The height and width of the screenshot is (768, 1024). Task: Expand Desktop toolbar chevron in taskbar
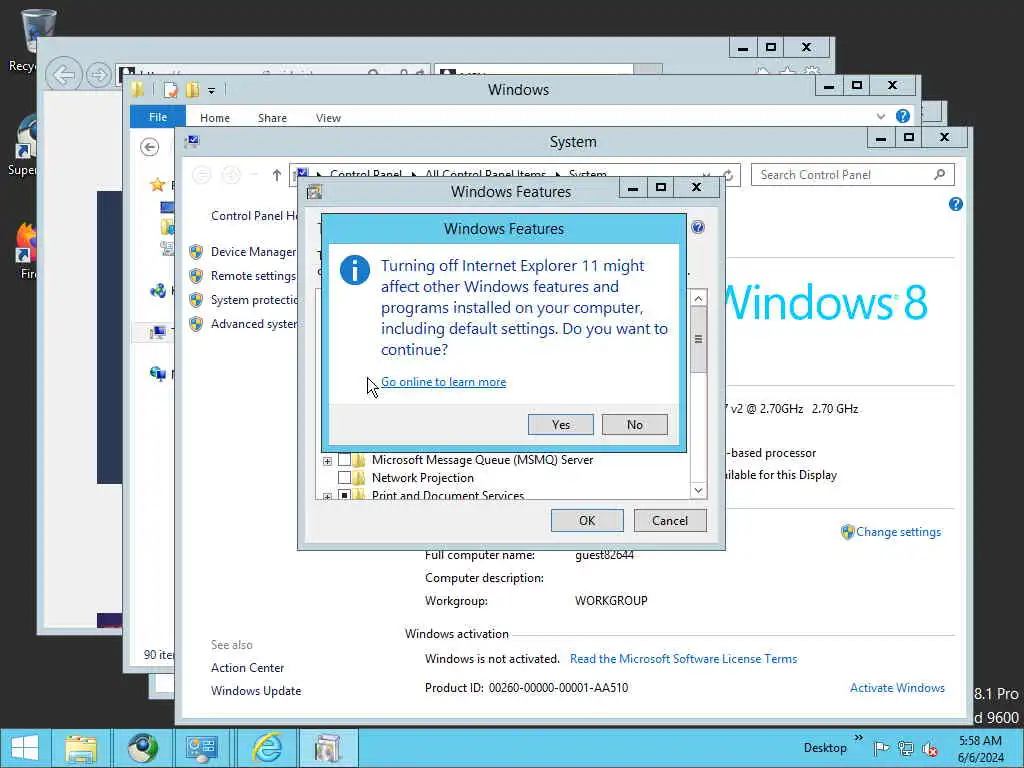[859, 738]
